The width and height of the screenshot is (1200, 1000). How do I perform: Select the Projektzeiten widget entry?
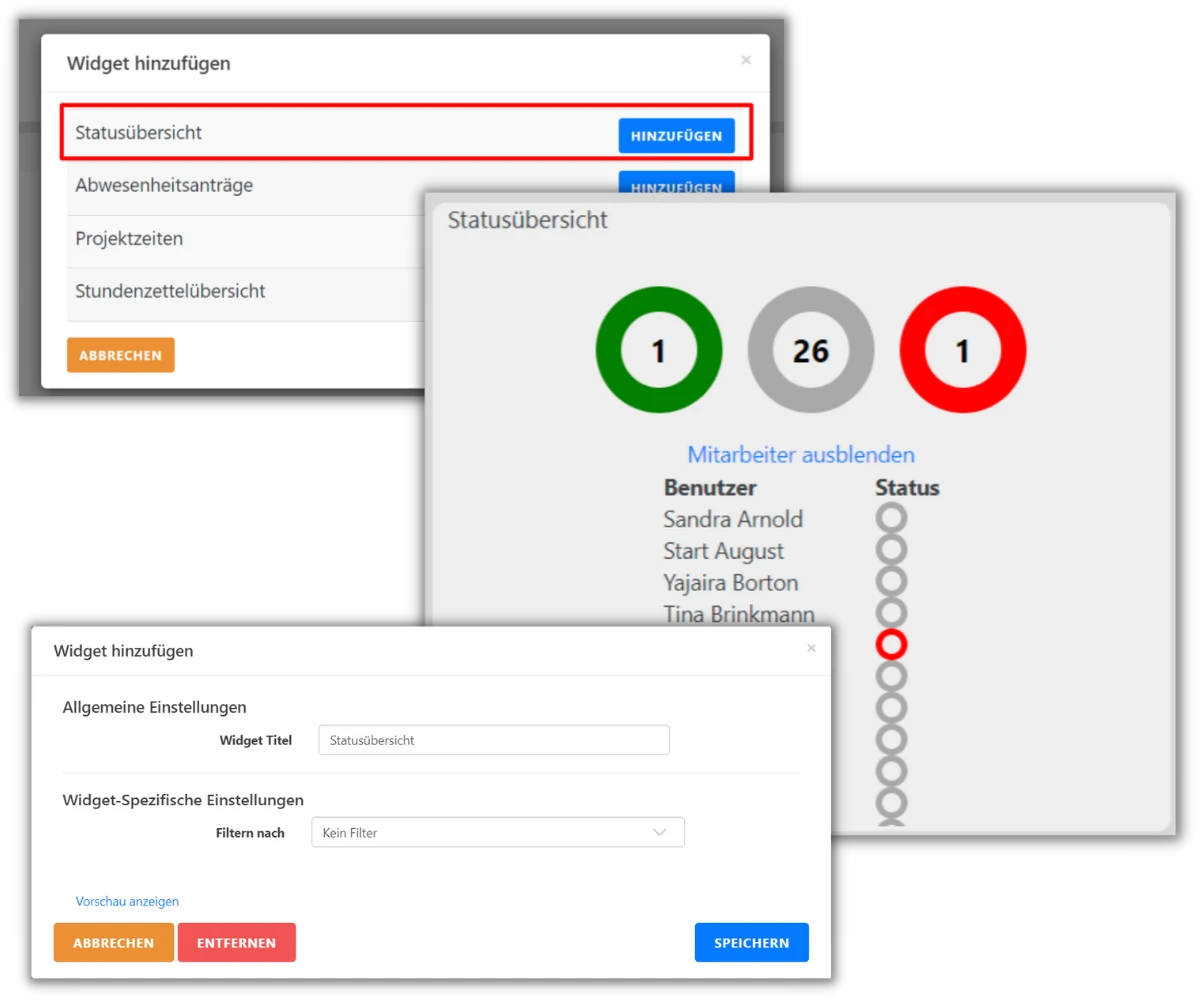pyautogui.click(x=129, y=239)
